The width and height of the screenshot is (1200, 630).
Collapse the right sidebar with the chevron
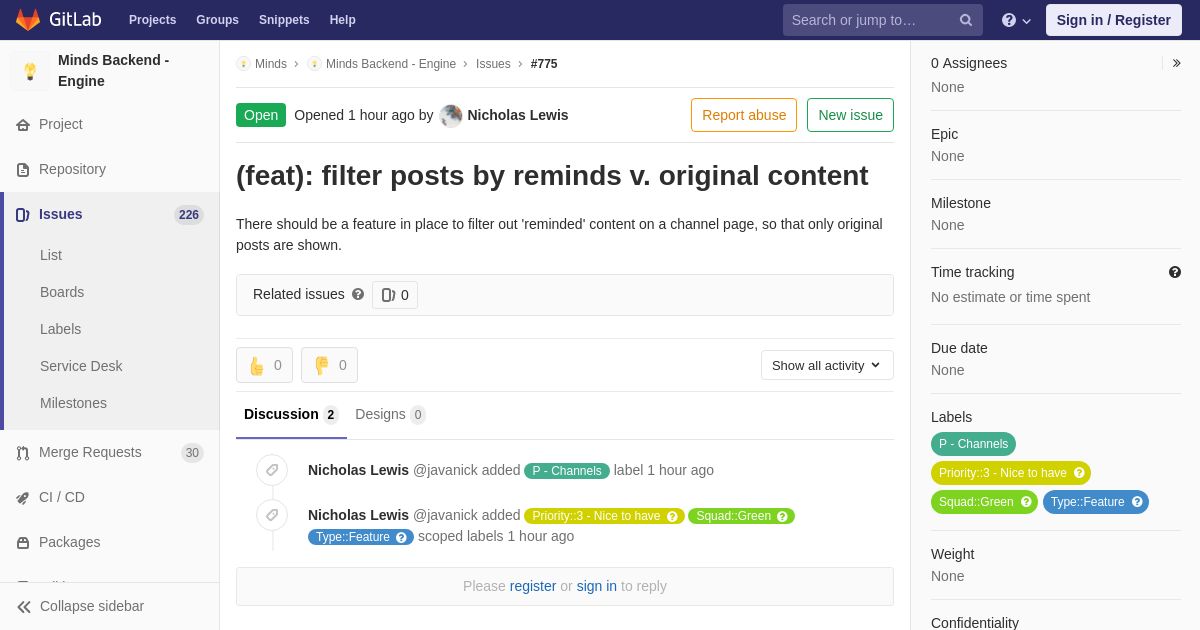tap(1176, 63)
